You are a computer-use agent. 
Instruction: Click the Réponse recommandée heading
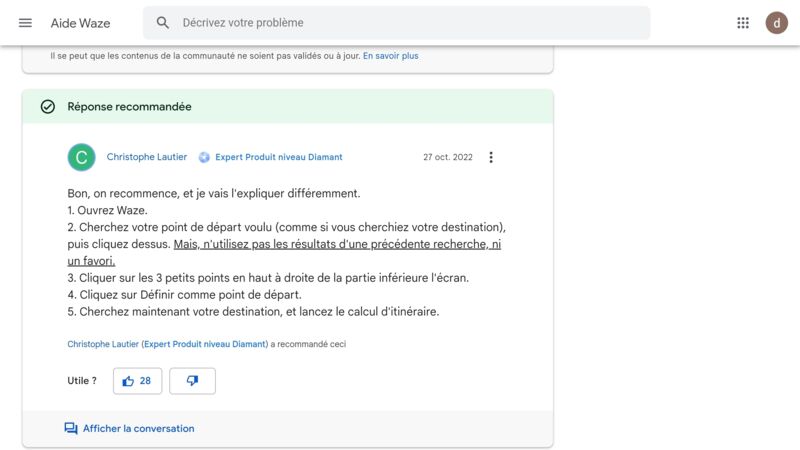point(130,107)
